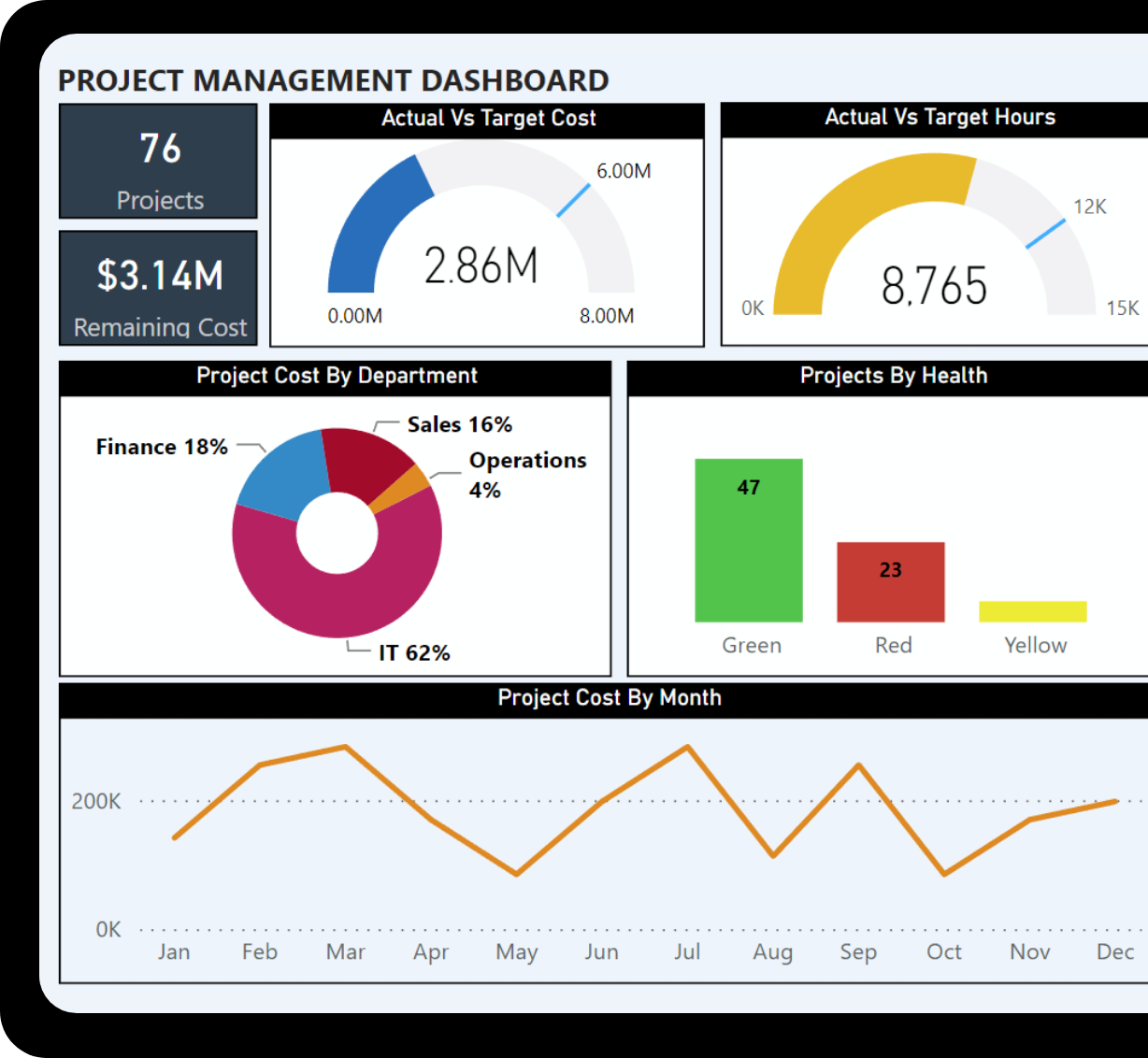Select the red bar labeled 23
The height and width of the screenshot is (1058, 1148).
tap(891, 582)
